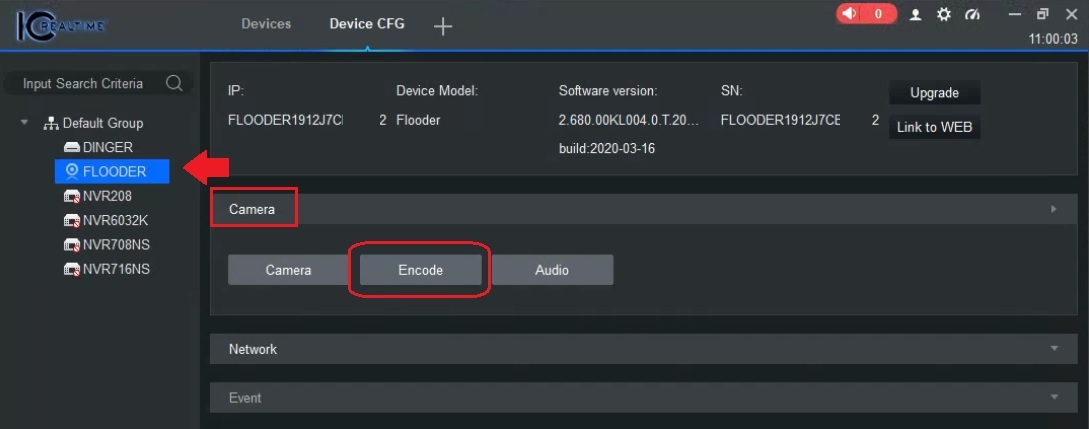
Task: Collapse the Default Group tree arrow
Action: pos(25,123)
